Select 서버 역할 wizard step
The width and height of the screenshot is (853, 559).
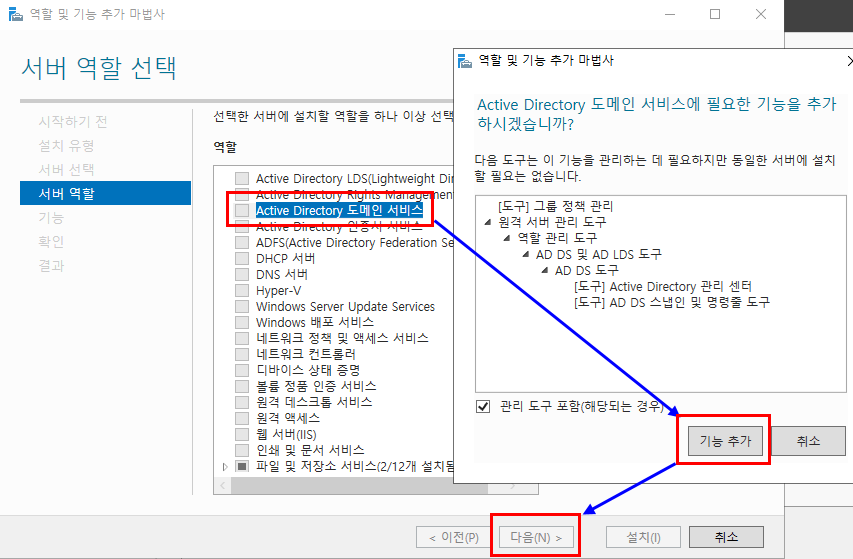[x=106, y=193]
